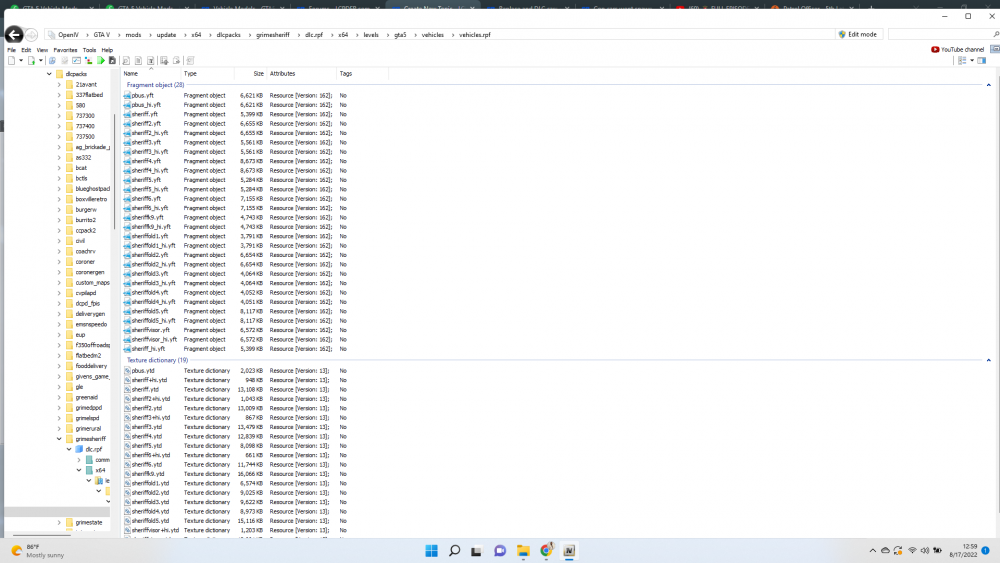Viewport: 1000px width, 563px height.
Task: Click the greyed forward navigation arrow
Action: [31, 35]
